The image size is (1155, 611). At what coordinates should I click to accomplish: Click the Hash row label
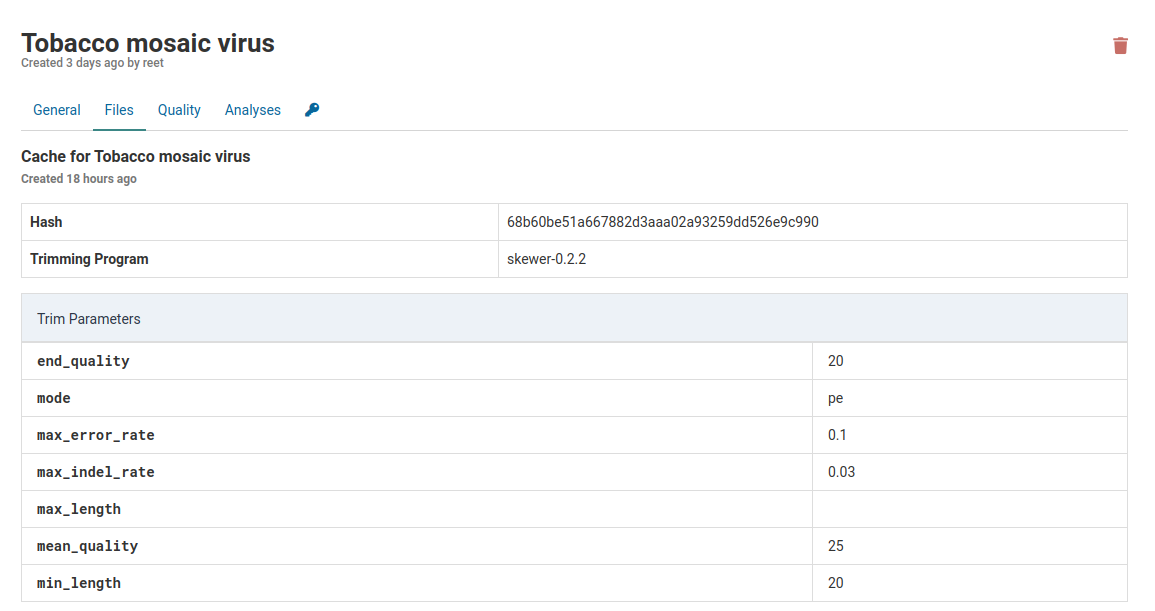click(46, 222)
